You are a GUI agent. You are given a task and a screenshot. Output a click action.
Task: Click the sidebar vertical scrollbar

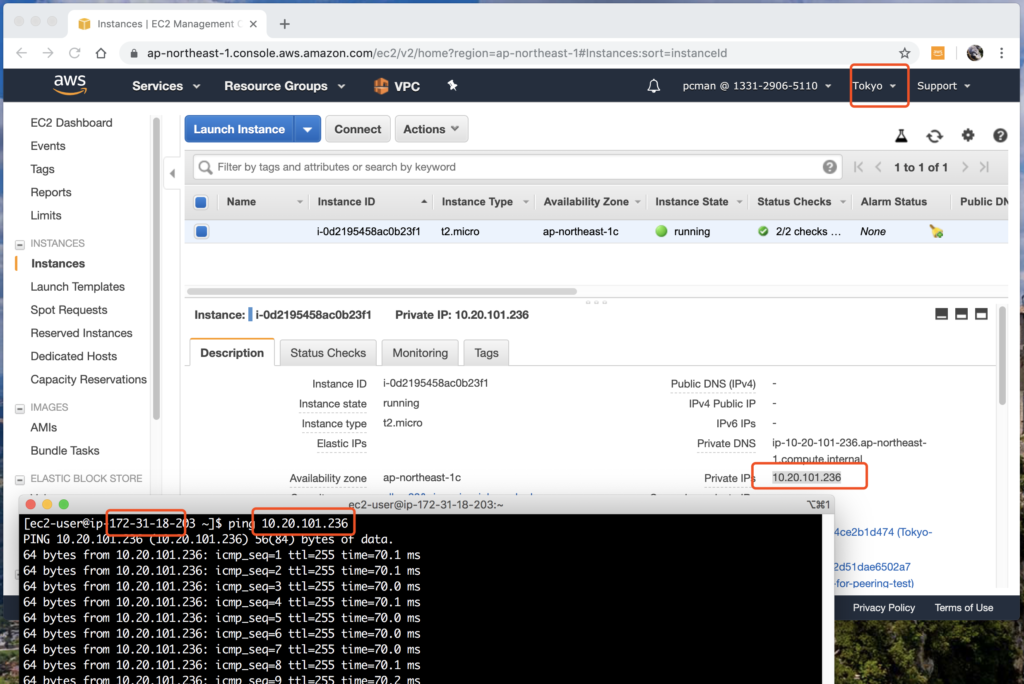click(x=156, y=268)
